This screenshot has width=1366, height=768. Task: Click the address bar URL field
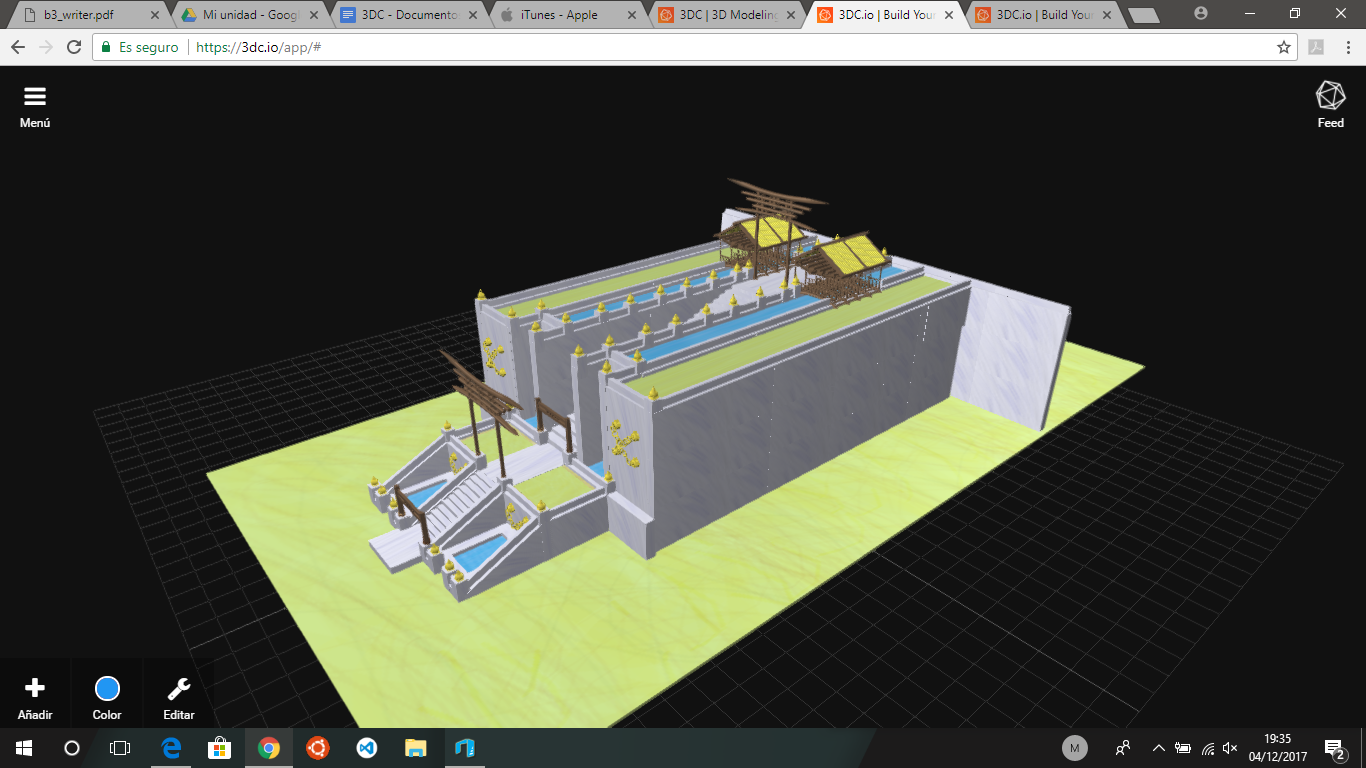pos(700,47)
